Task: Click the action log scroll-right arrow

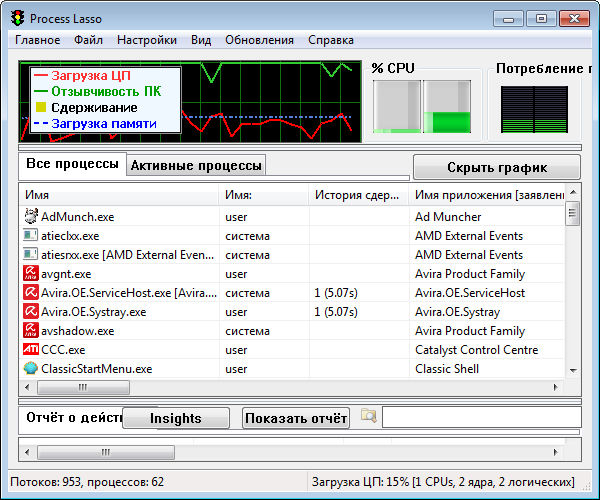Action: tap(556, 452)
